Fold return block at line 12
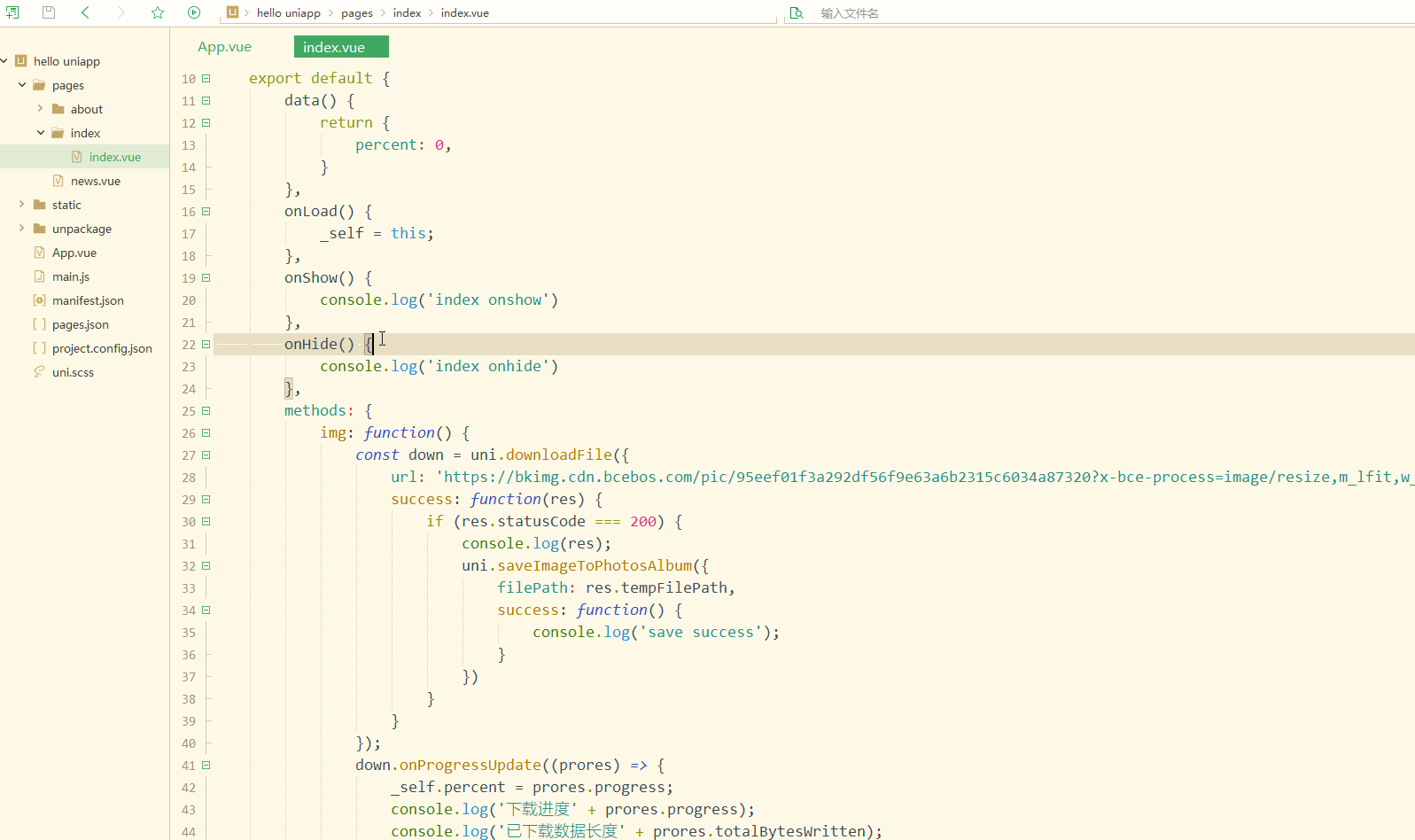1415x840 pixels. tap(206, 122)
